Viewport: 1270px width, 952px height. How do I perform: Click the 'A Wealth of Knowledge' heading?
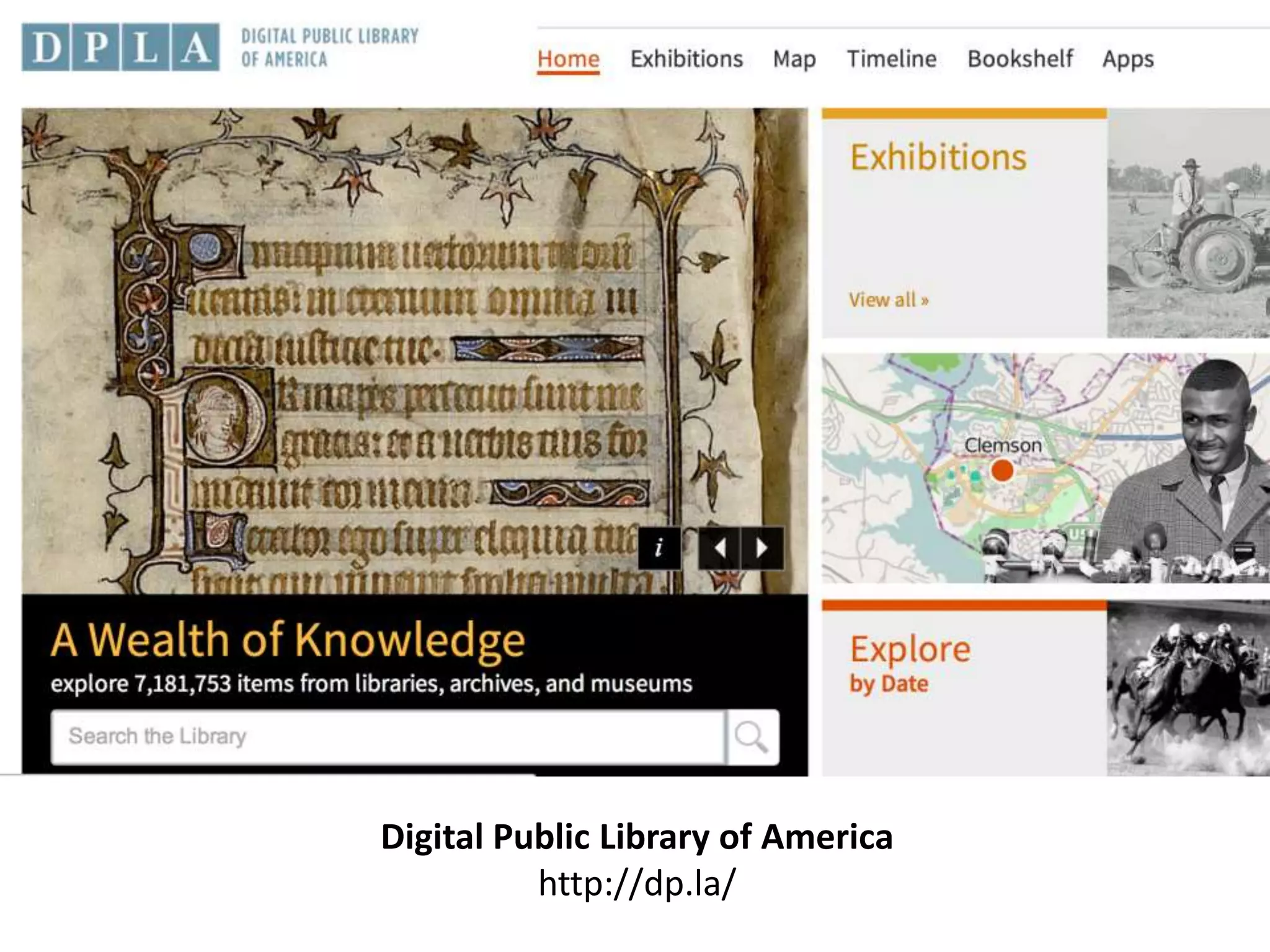(x=288, y=640)
